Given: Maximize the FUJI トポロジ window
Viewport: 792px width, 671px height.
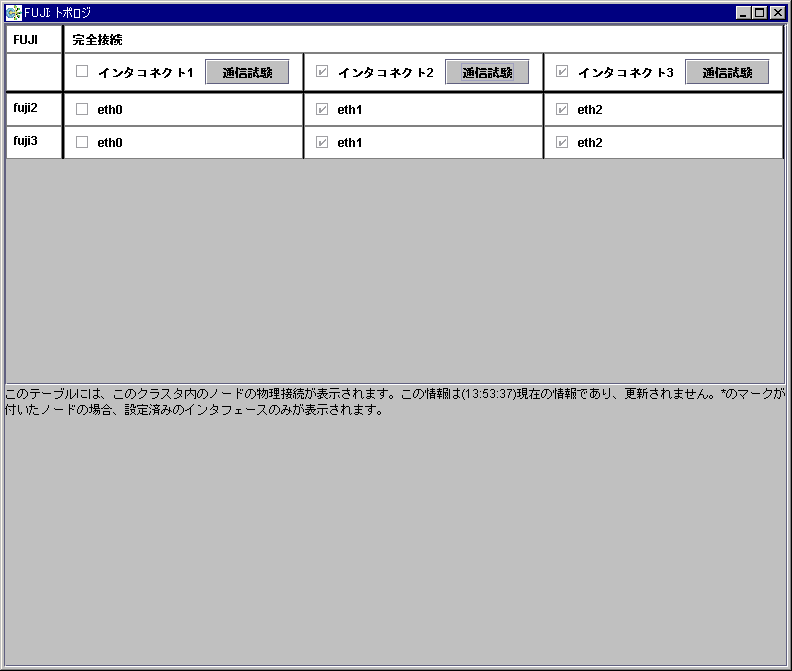Looking at the screenshot, I should coord(760,13).
